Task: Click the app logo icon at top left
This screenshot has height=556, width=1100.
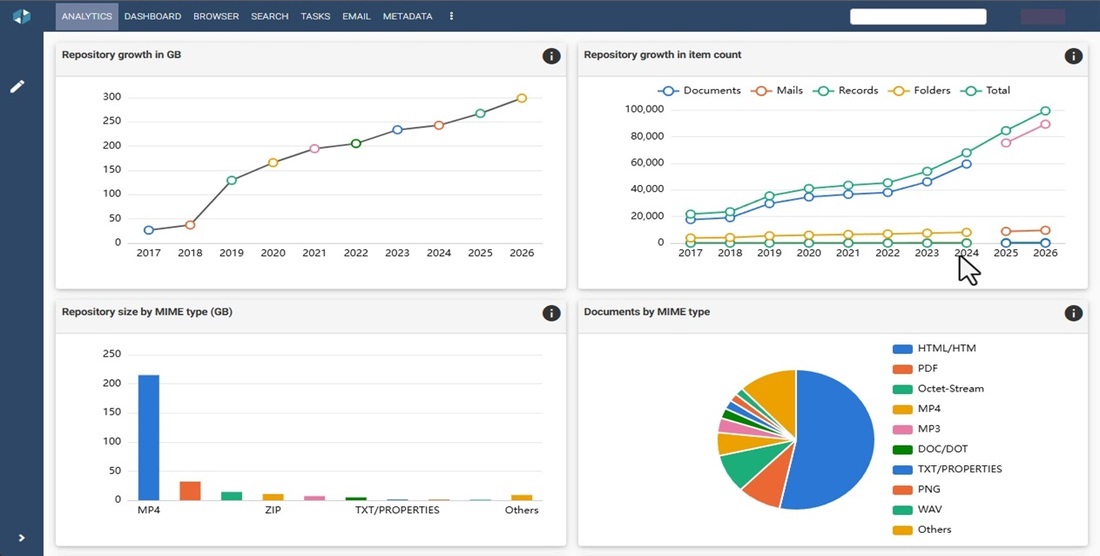Action: click(22, 16)
